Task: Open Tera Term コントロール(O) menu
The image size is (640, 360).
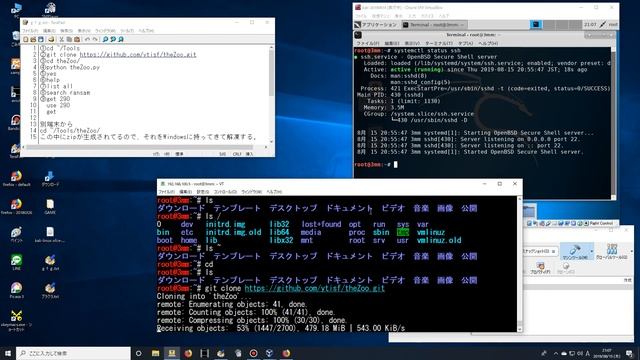Action: [225, 191]
